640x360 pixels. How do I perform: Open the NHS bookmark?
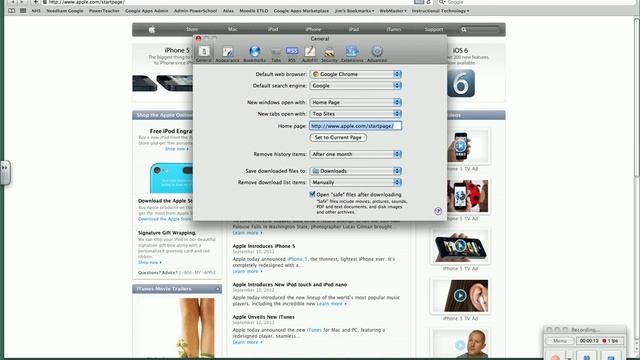pos(36,11)
